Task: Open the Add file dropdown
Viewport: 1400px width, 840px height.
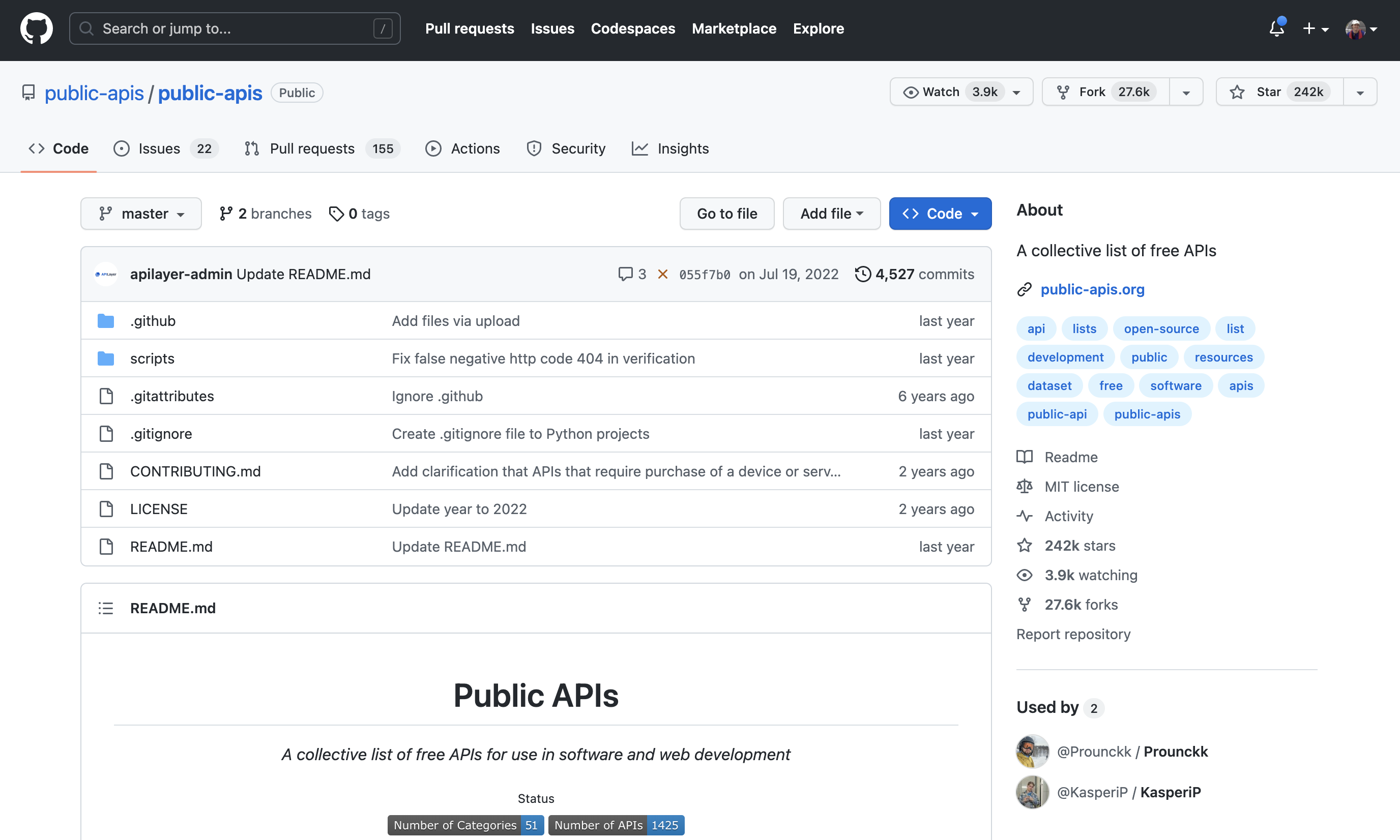Action: point(831,214)
